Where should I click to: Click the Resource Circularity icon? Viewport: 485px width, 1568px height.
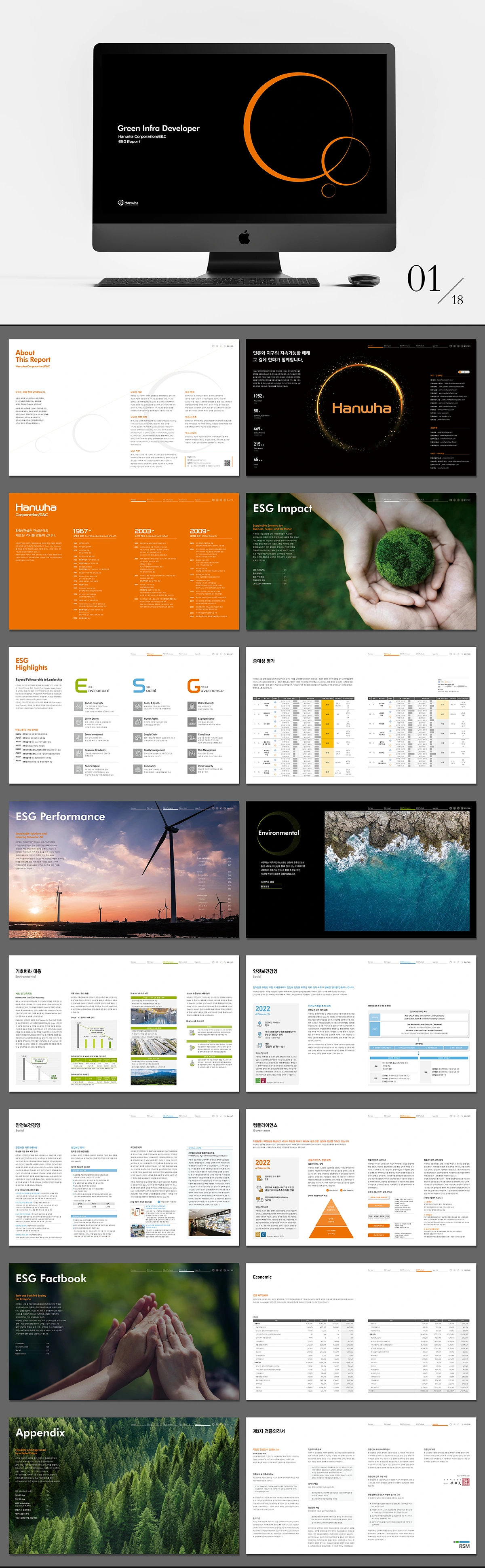click(x=79, y=754)
